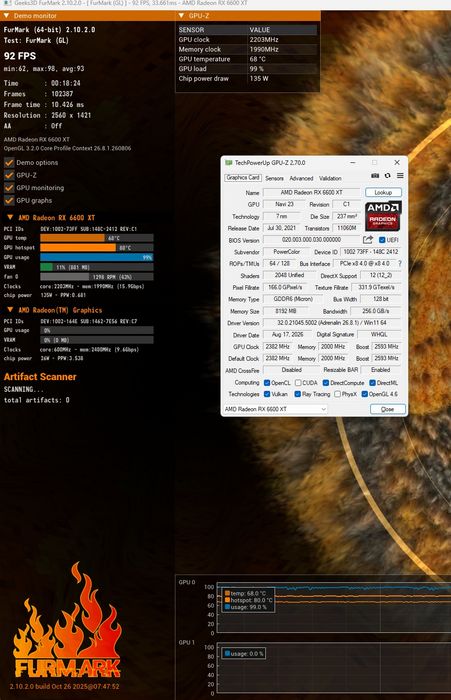Switch to the Sensors tab

(x=274, y=178)
